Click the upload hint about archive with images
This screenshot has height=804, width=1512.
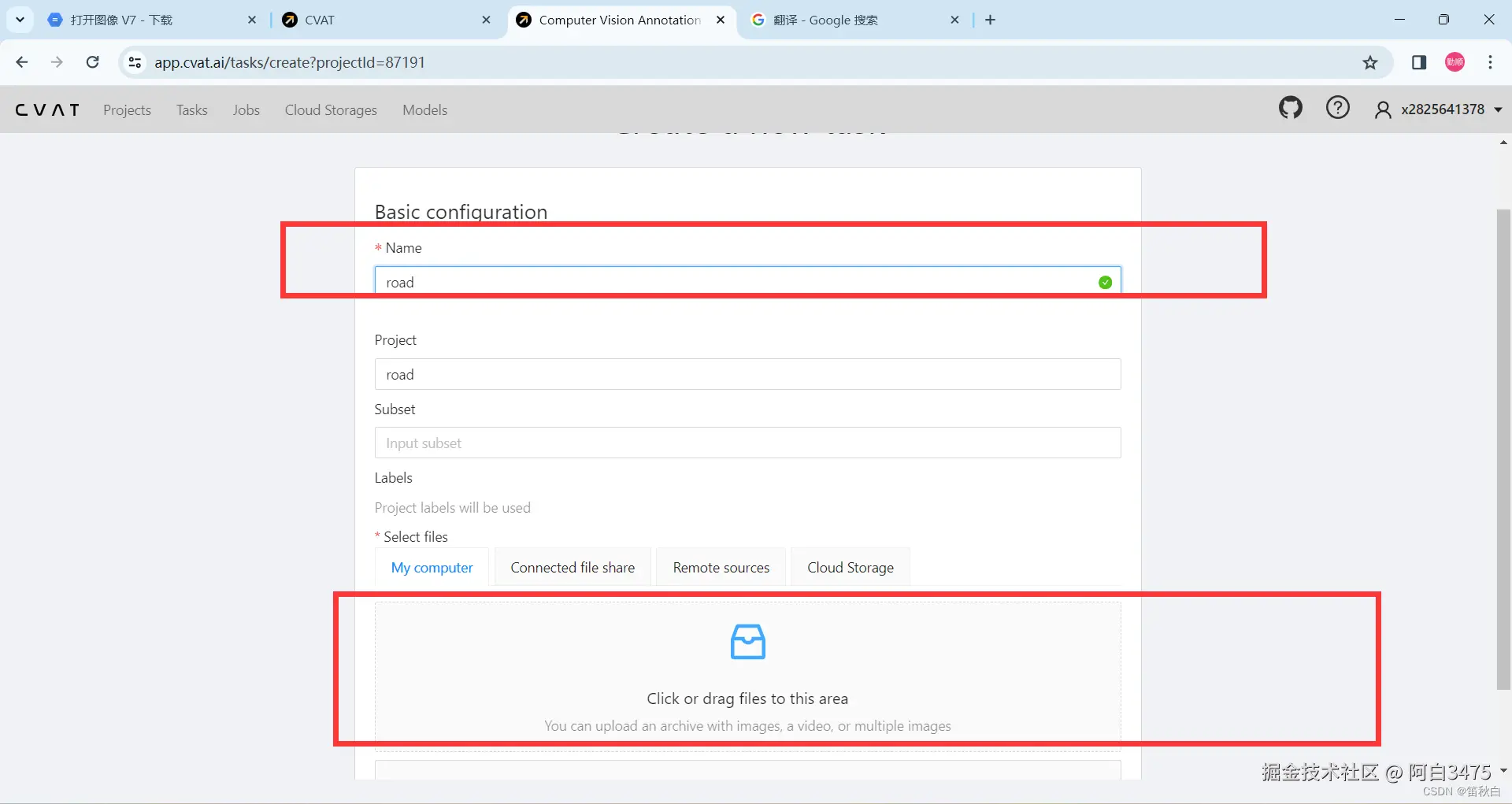click(x=747, y=726)
